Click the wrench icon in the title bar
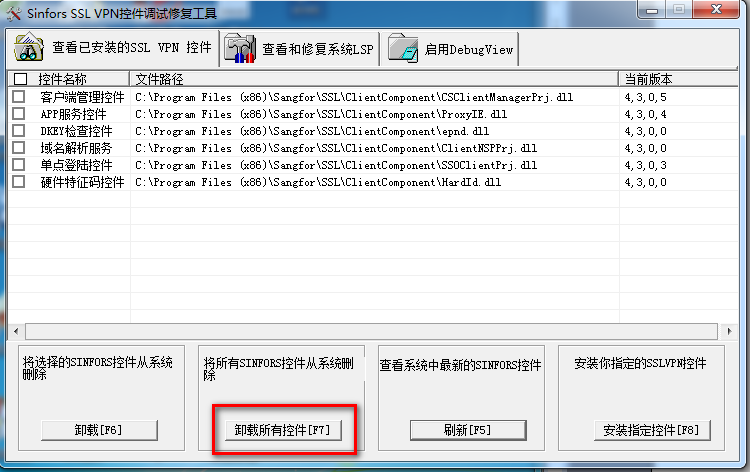This screenshot has height=472, width=750. click(x=13, y=13)
